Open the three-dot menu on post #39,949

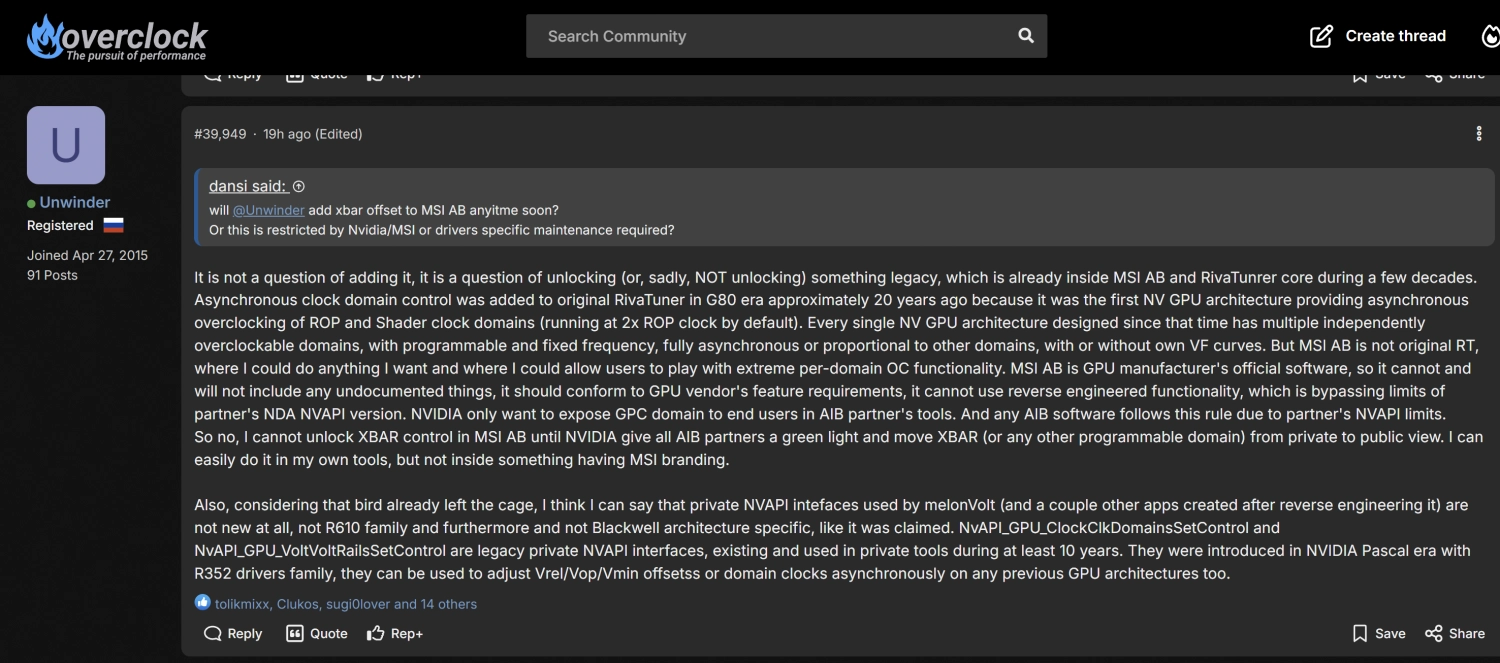pyautogui.click(x=1479, y=134)
